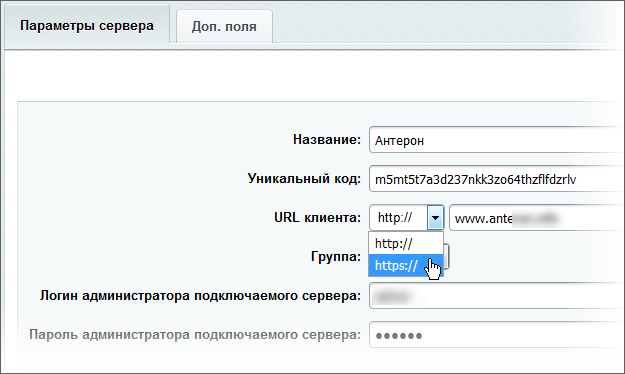Image resolution: width=625 pixels, height=374 pixels.
Task: Select the Параметры сервера tab
Action: click(x=87, y=24)
